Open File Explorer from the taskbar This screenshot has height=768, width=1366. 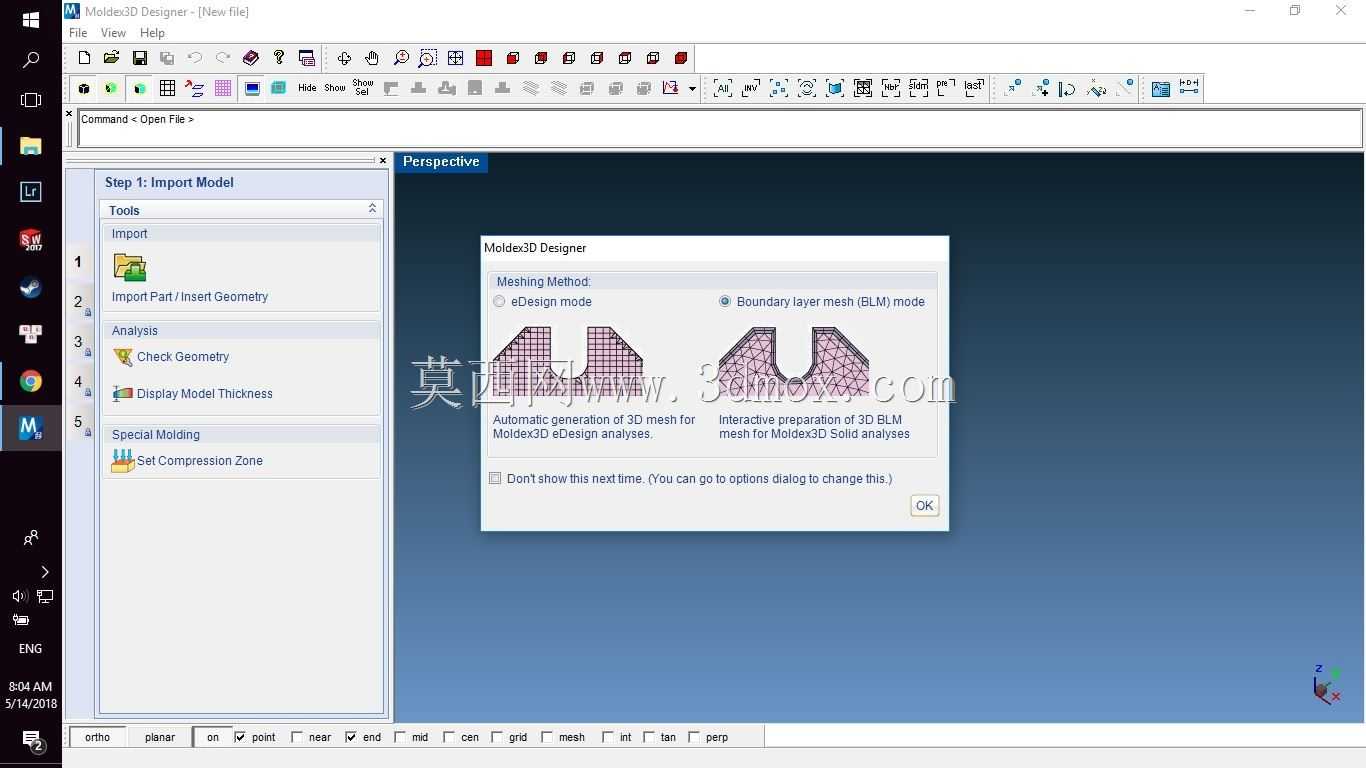tap(31, 146)
